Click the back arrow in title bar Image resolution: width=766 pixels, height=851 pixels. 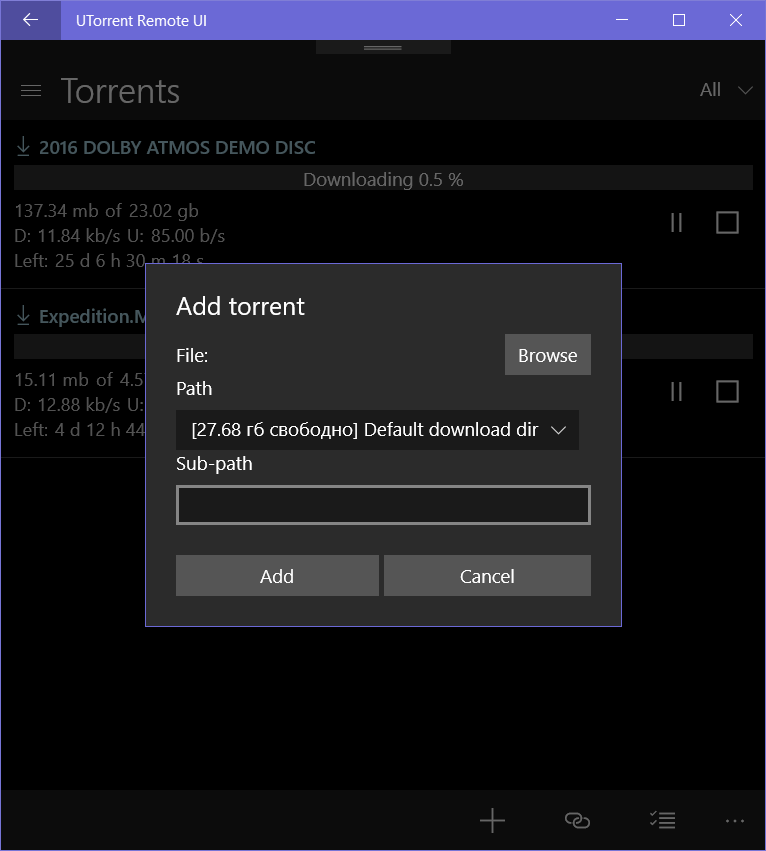pos(30,20)
